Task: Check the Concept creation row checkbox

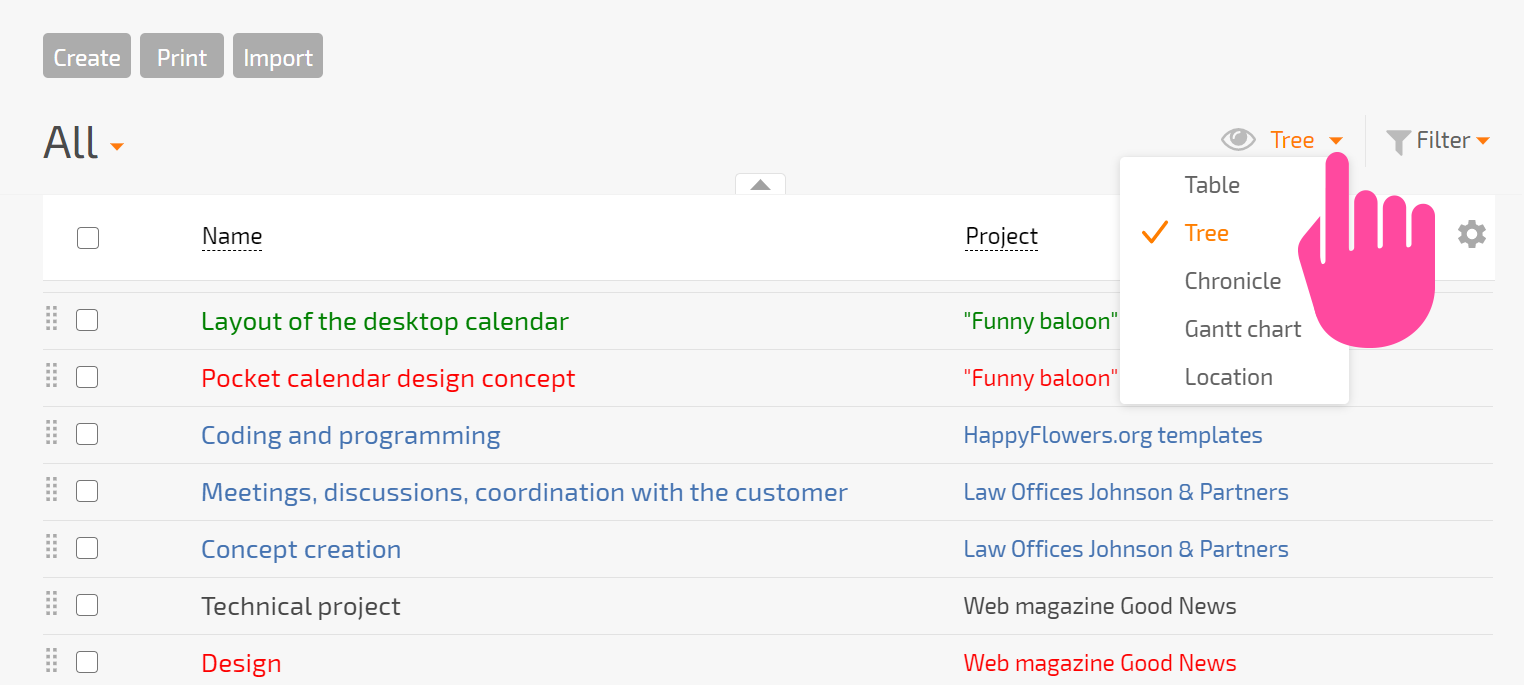Action: pyautogui.click(x=87, y=548)
